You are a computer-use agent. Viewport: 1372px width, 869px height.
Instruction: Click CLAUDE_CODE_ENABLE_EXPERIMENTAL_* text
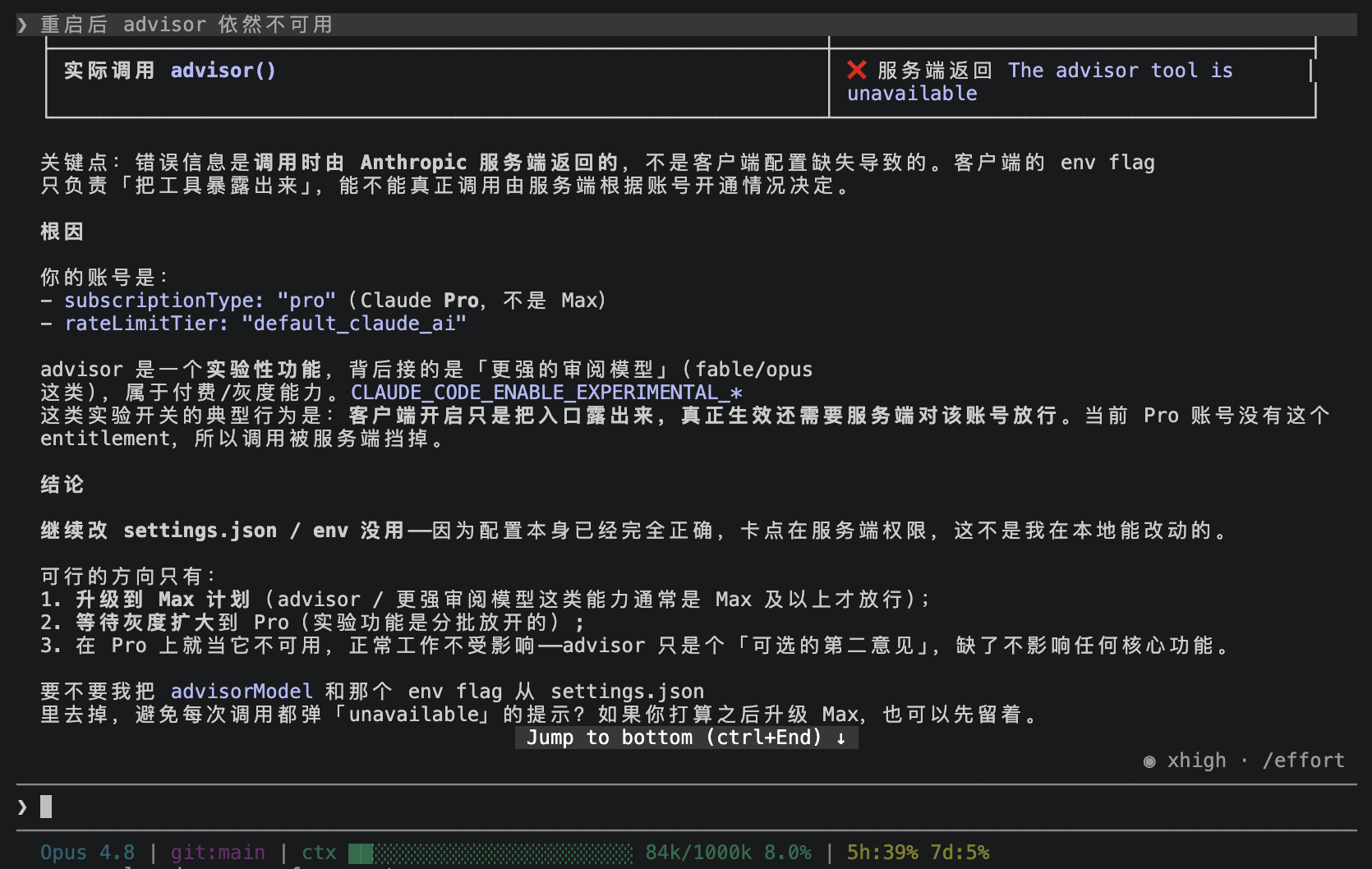click(546, 393)
